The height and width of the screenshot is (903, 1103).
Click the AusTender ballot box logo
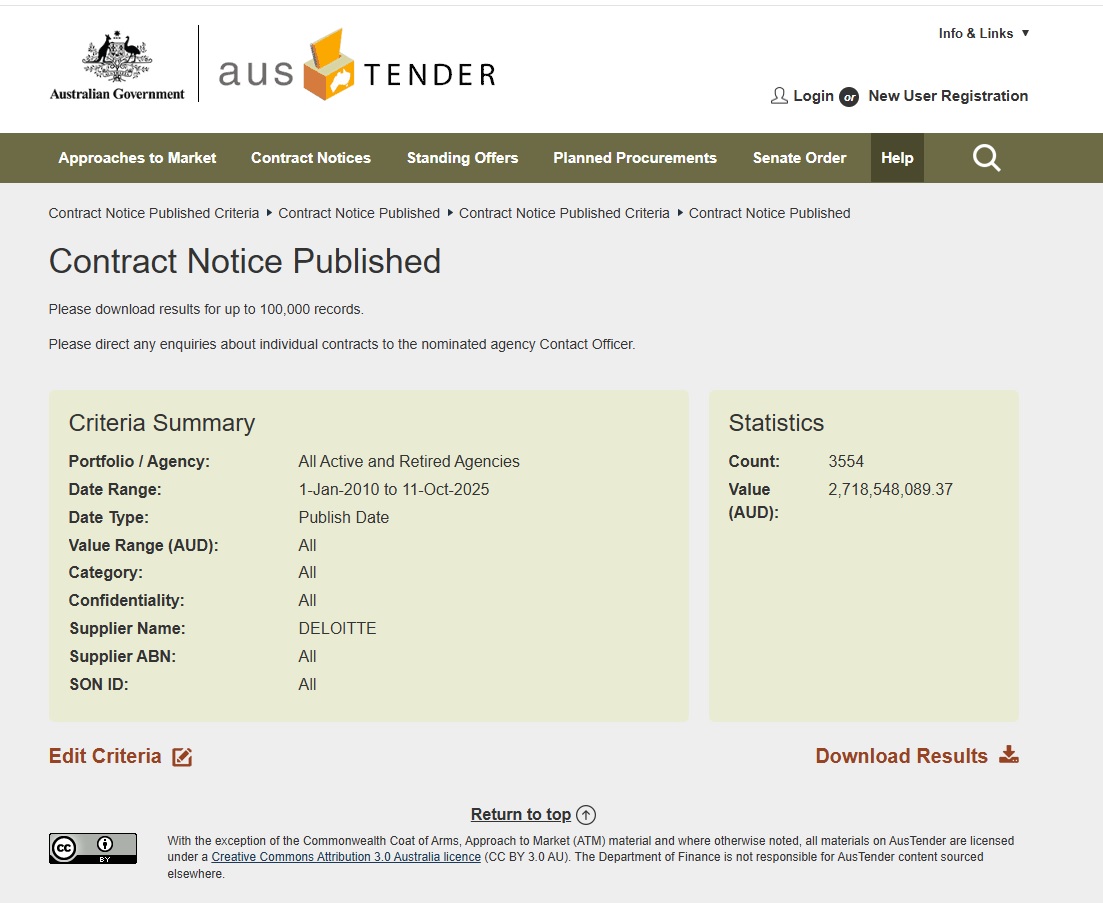(x=329, y=67)
